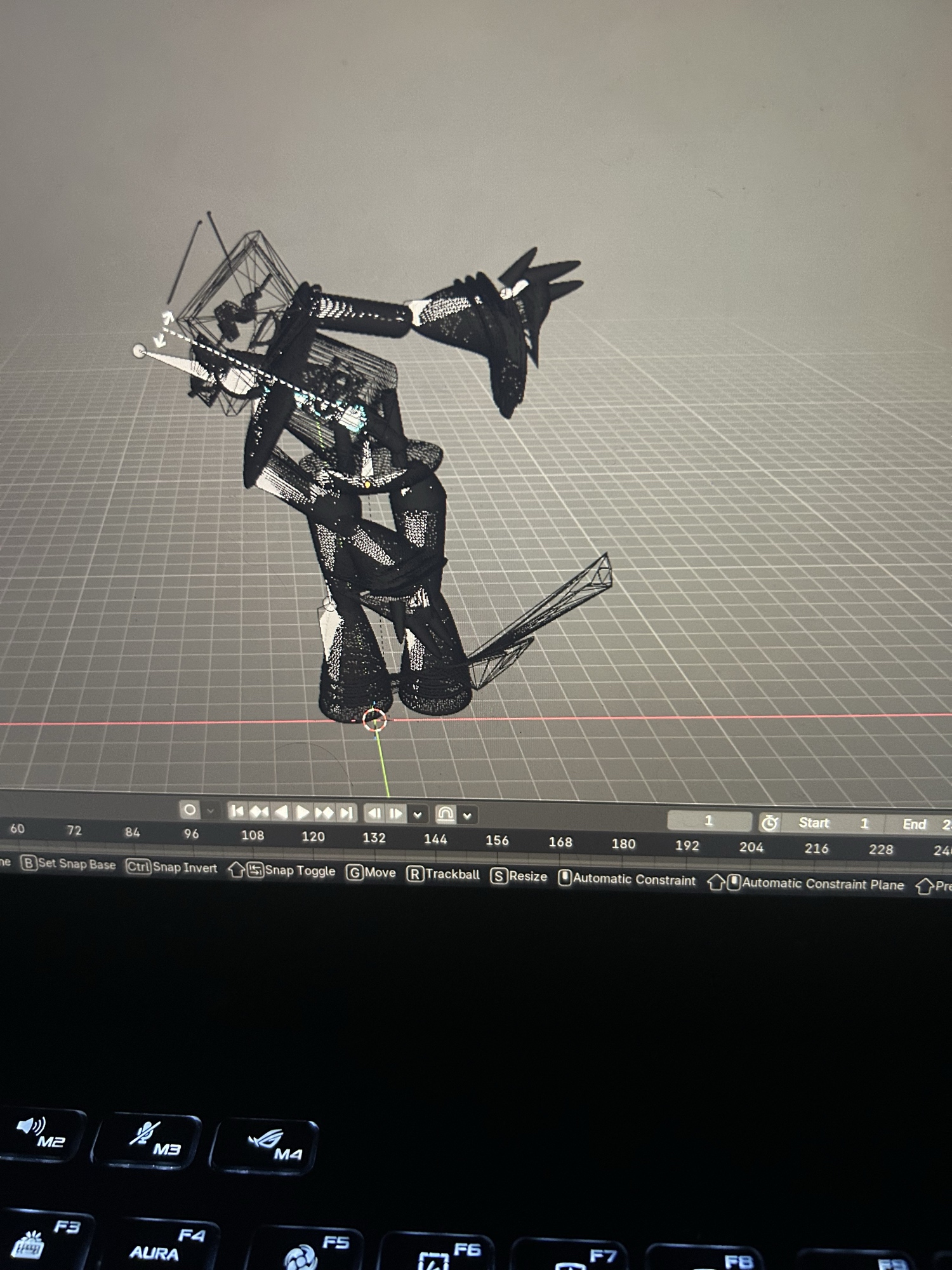Image resolution: width=952 pixels, height=1270 pixels.
Task: Jump to previous keyframe
Action: coord(258,812)
